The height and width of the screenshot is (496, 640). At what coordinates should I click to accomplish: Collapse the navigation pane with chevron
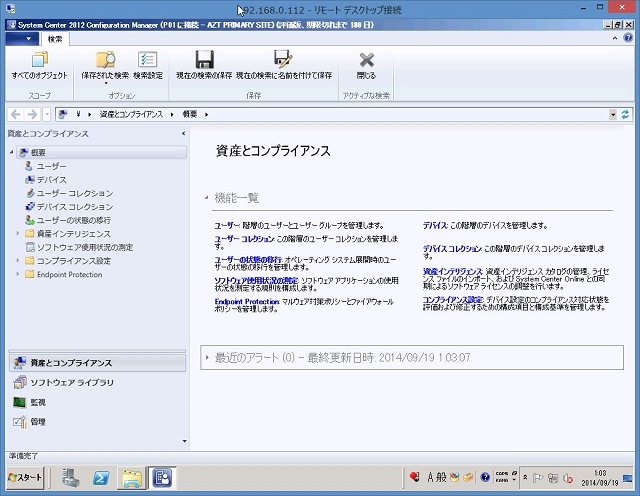[183, 133]
